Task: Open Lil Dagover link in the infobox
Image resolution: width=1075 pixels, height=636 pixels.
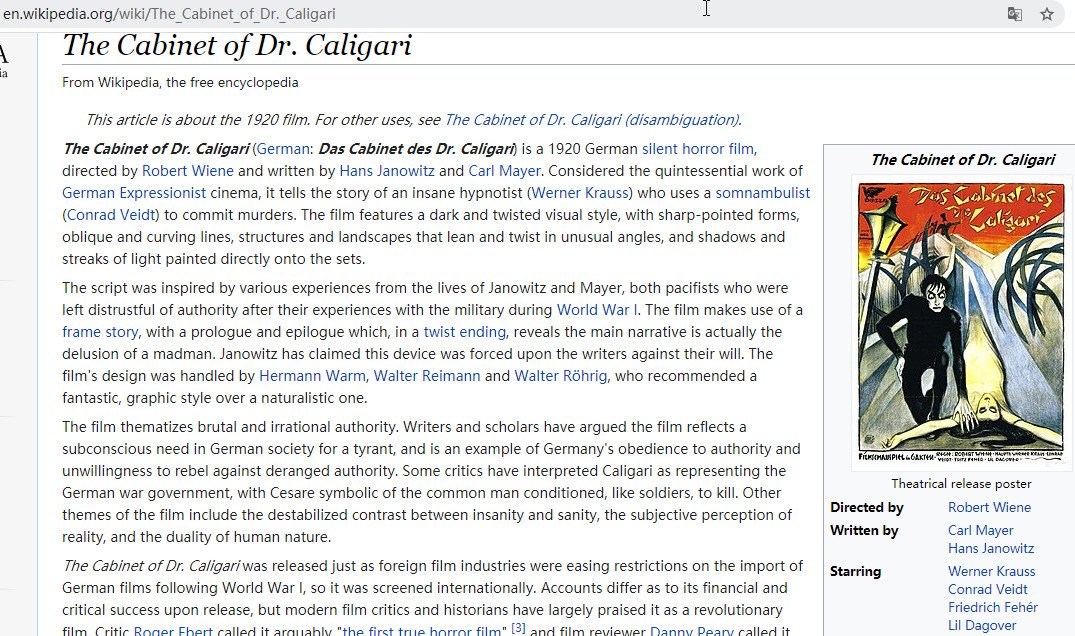Action: (x=982, y=625)
